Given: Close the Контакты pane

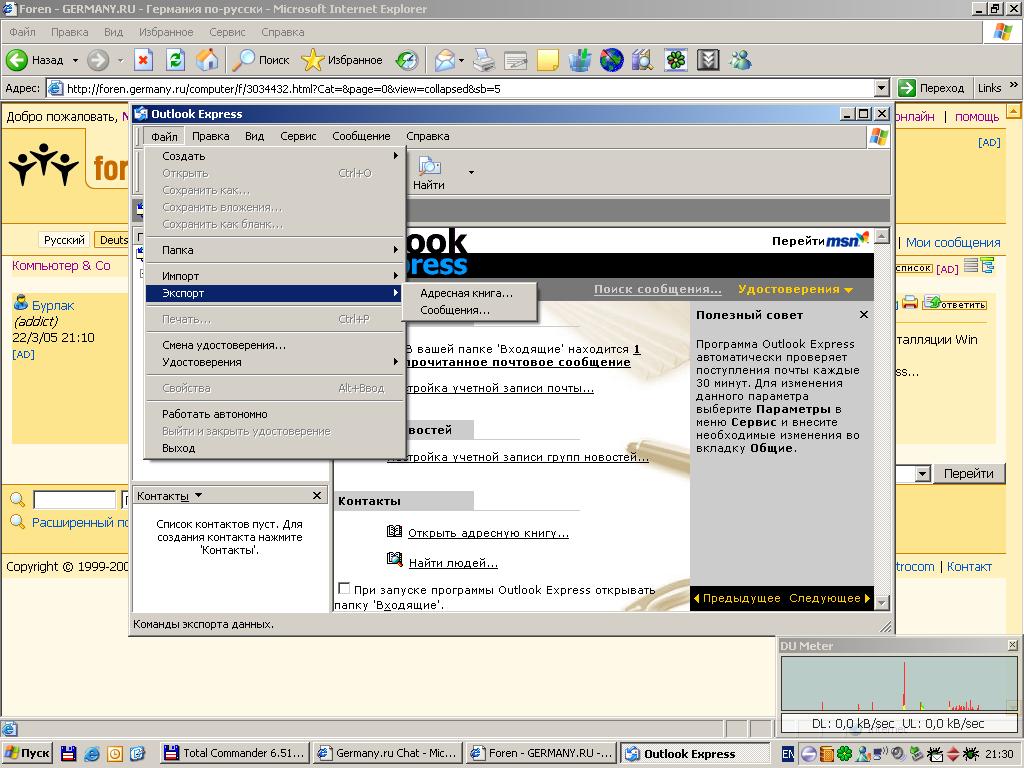Looking at the screenshot, I should pos(317,496).
